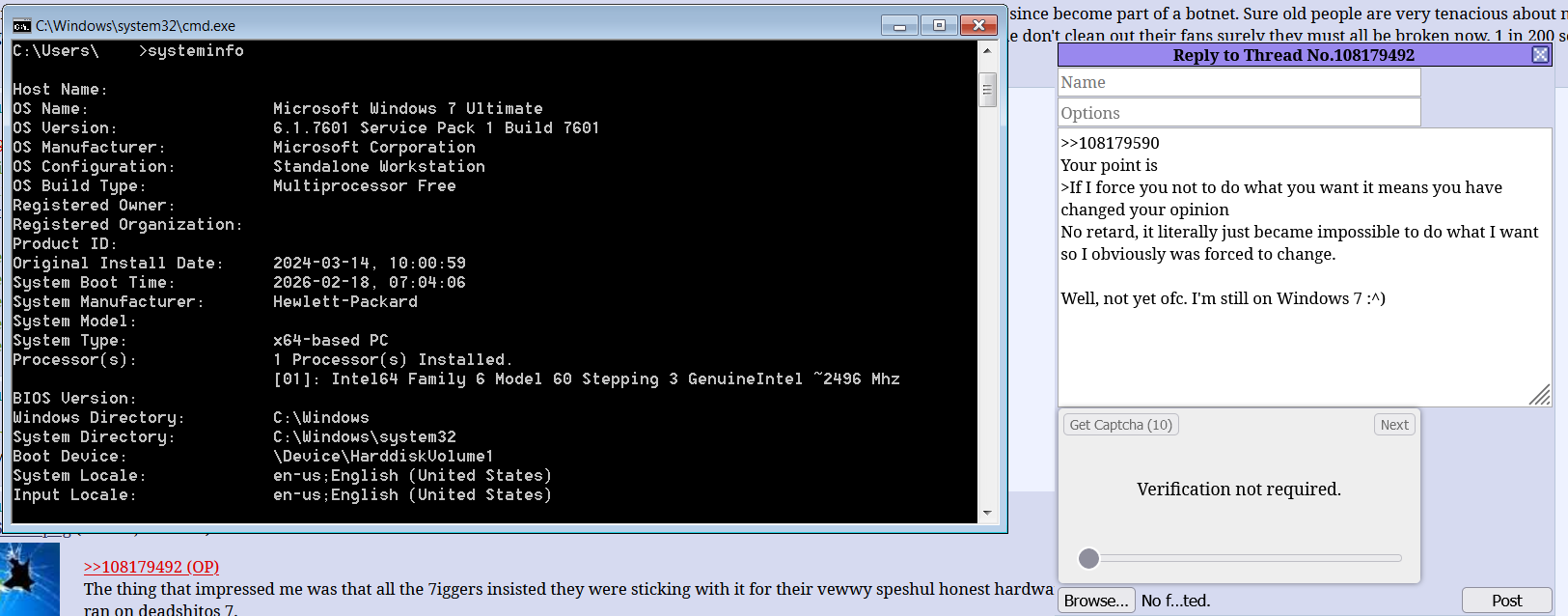
Task: Click the Intel64 Family 6 Model 60 line
Action: pyautogui.click(x=587, y=378)
